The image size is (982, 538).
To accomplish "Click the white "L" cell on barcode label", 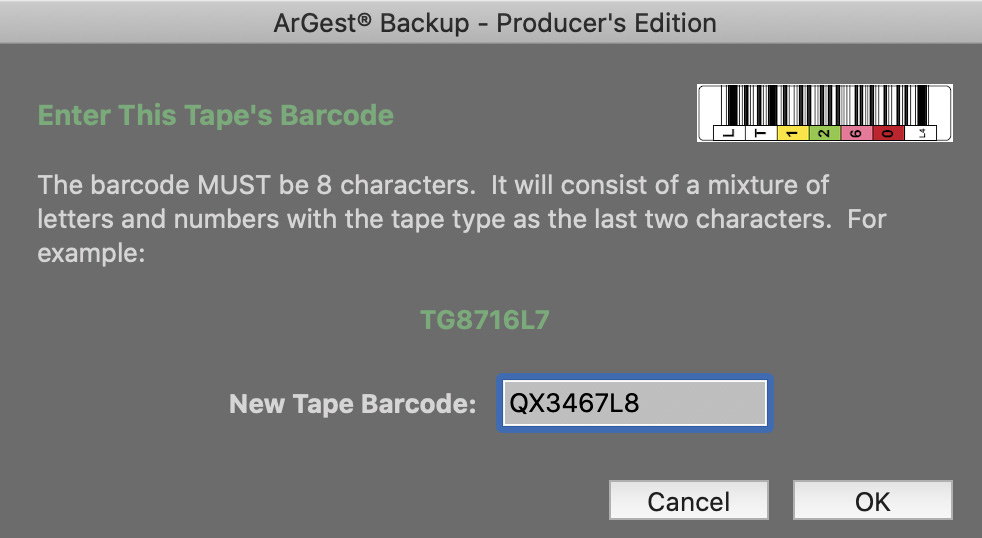I will tap(730, 133).
